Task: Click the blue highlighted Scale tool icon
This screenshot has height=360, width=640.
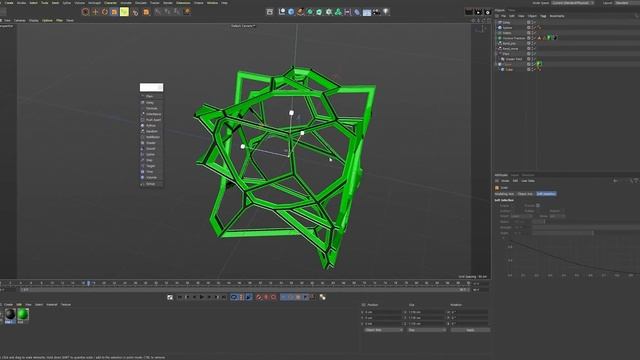Action: (x=114, y=12)
